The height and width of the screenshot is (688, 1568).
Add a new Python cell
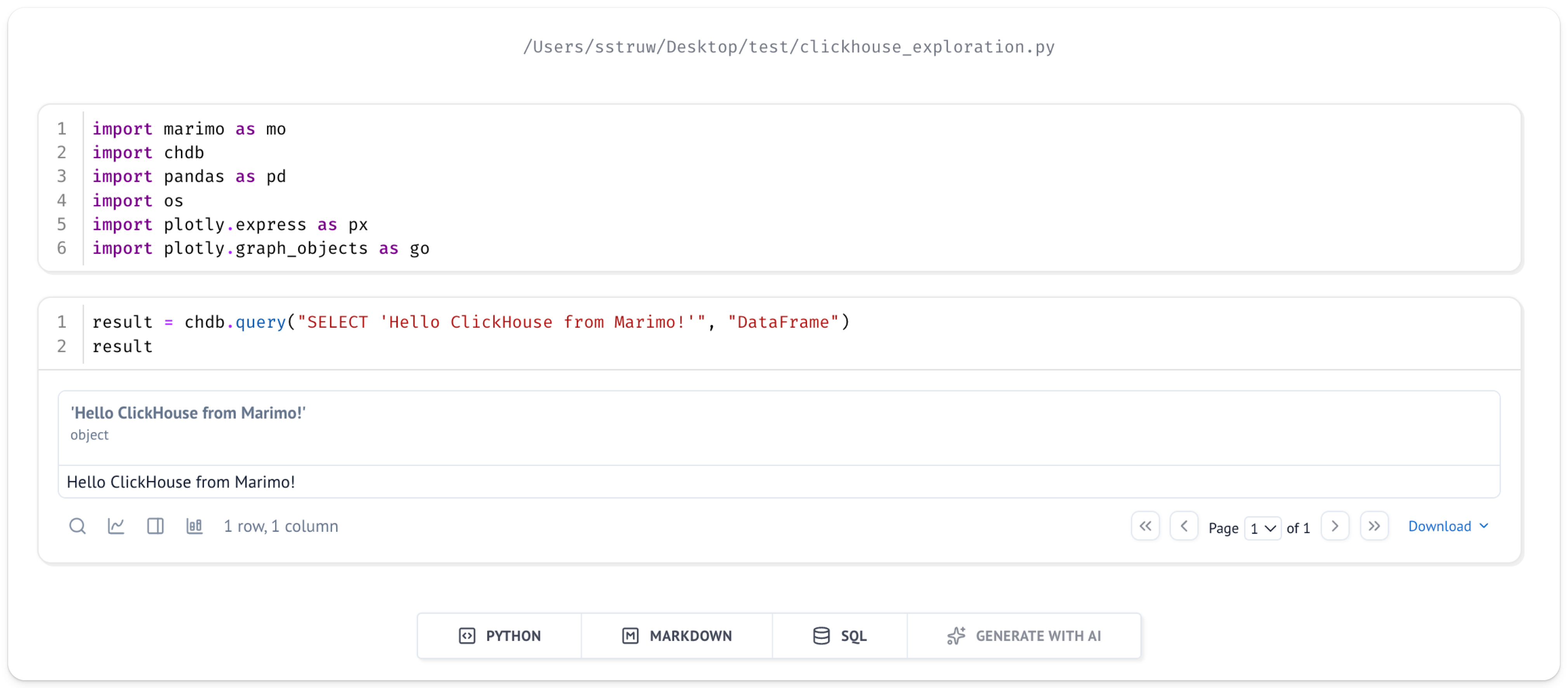(500, 636)
